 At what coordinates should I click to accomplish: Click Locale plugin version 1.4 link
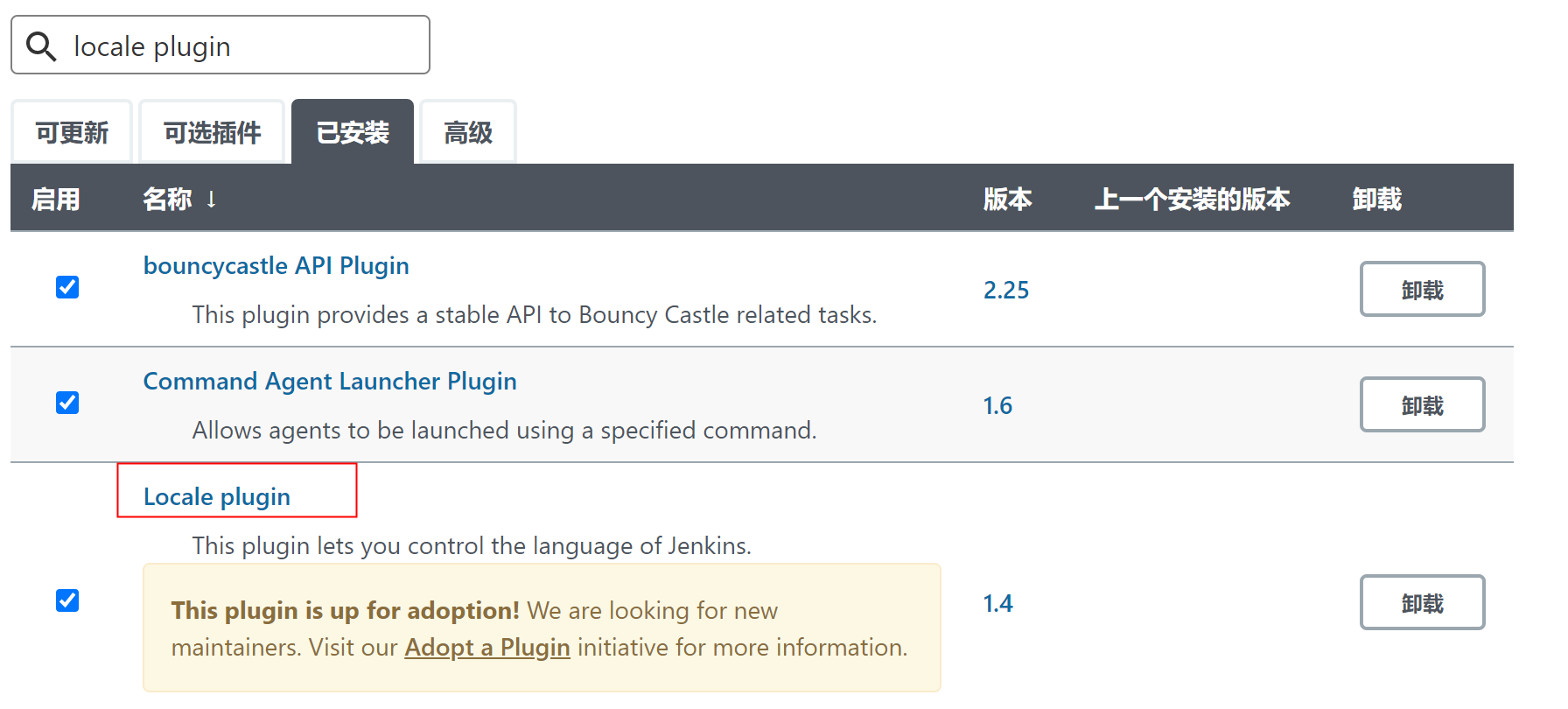pyautogui.click(x=997, y=604)
